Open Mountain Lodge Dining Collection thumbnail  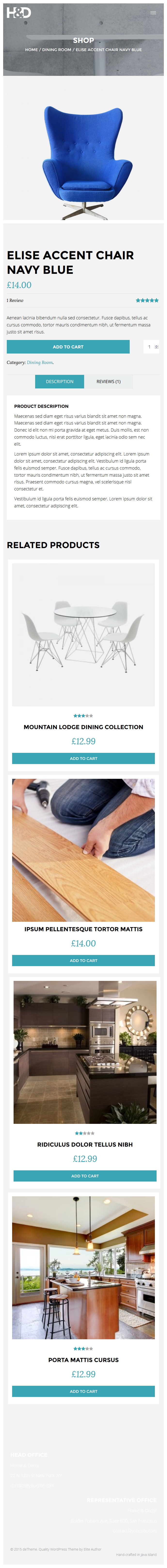click(x=83, y=634)
